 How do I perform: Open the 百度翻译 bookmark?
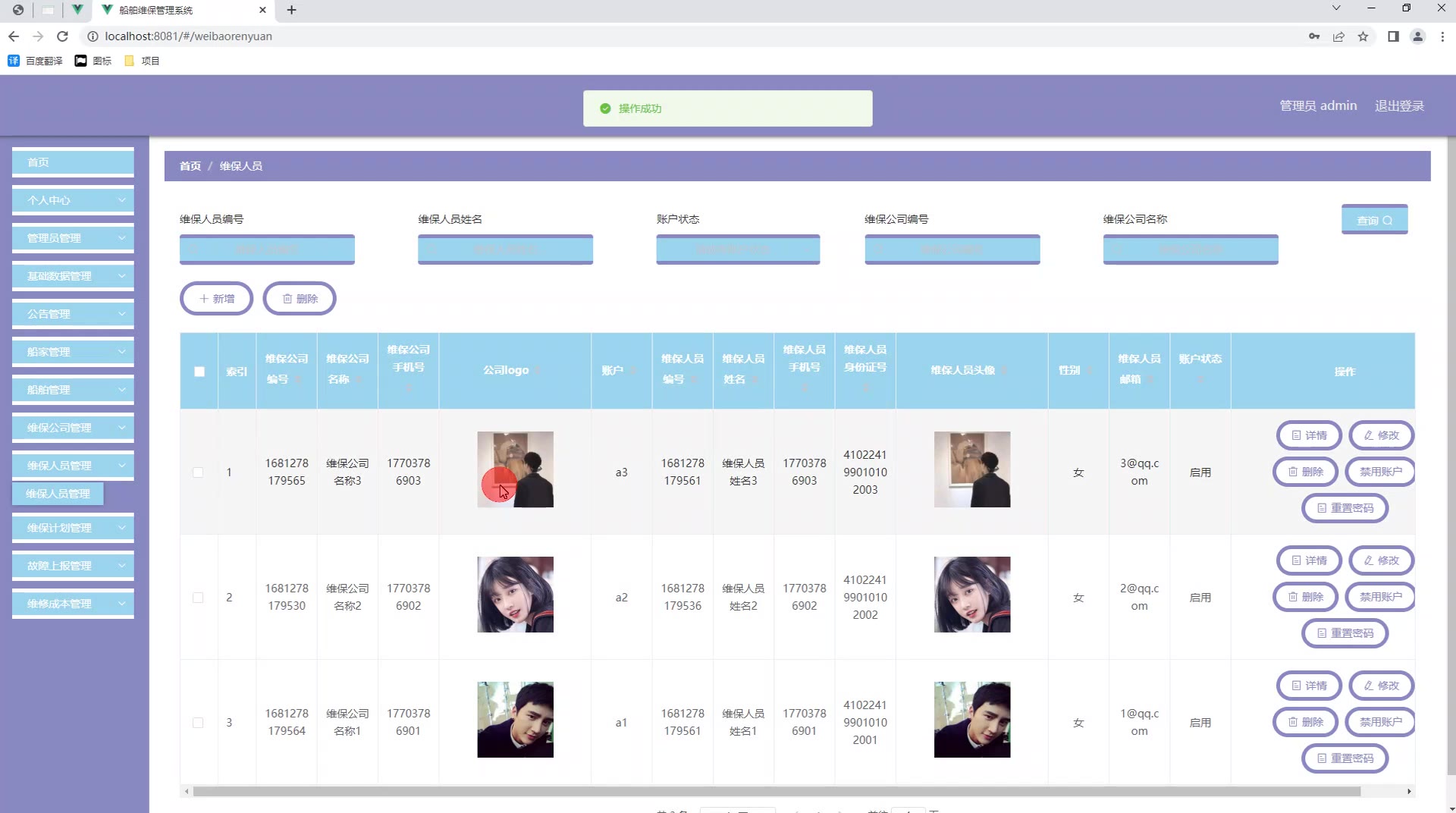36,61
